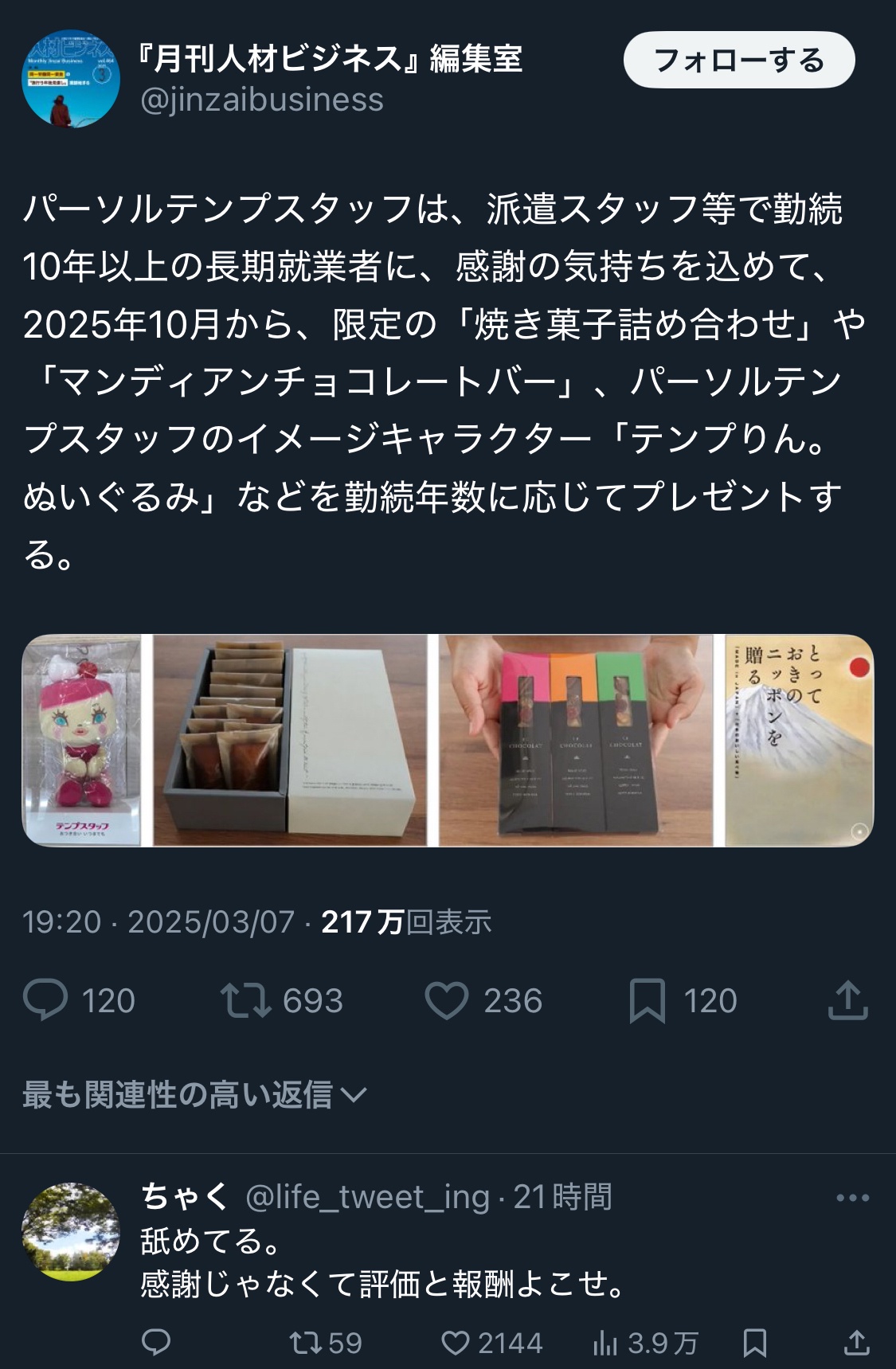Open reply icon on main tweet

[x=45, y=1000]
